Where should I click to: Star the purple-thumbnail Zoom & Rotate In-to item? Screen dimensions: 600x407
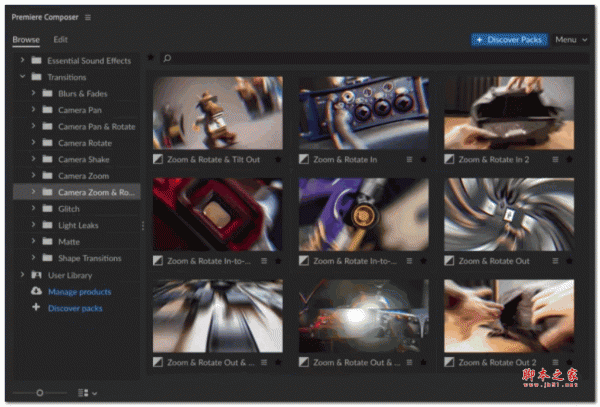click(x=424, y=261)
